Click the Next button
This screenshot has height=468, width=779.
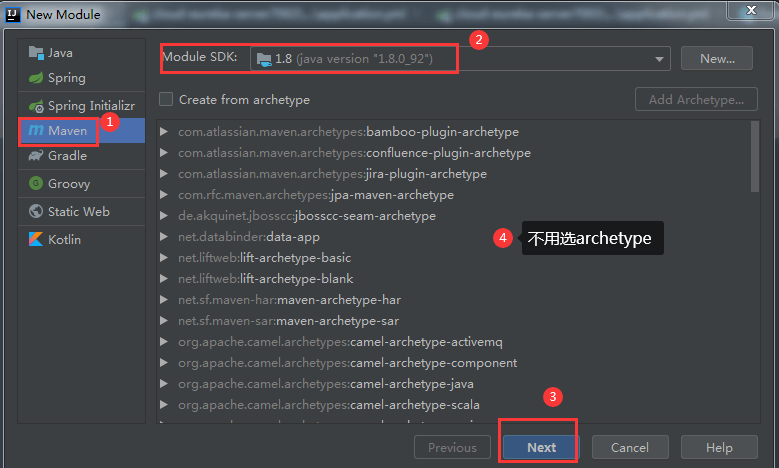[541, 448]
